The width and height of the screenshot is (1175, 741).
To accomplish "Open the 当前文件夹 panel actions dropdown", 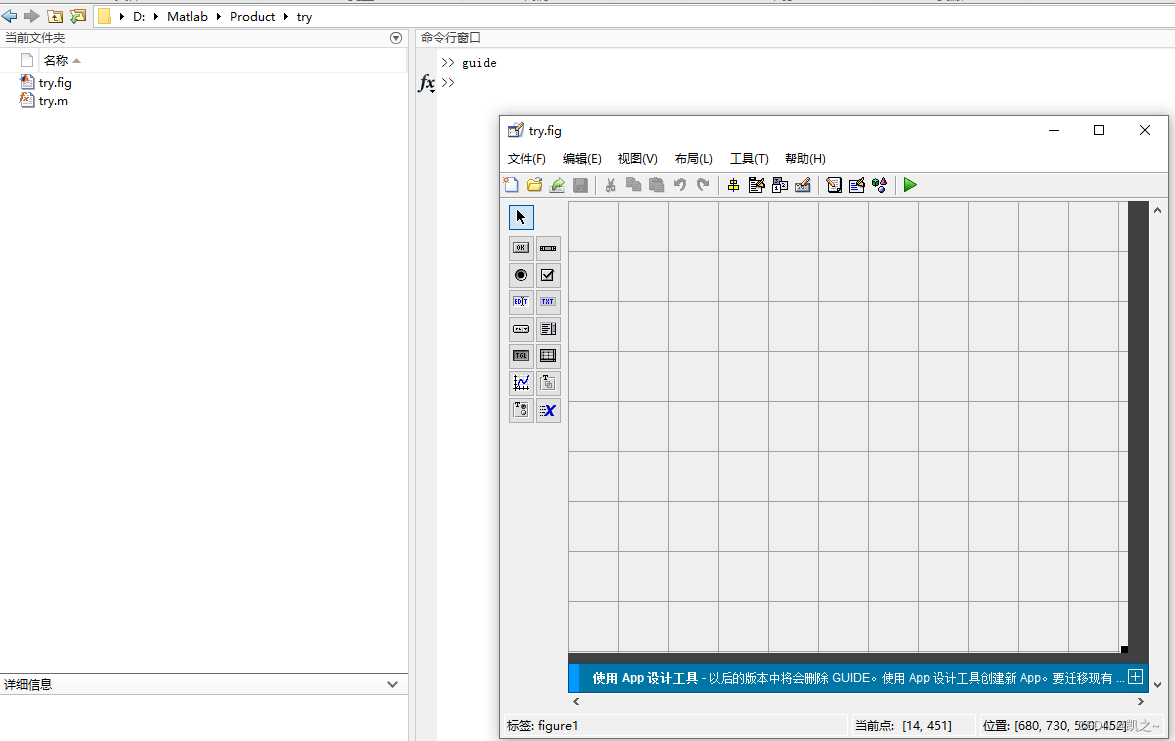I will [396, 38].
